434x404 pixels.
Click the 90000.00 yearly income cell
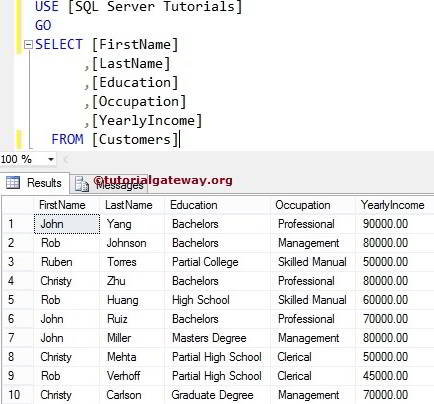coord(395,224)
